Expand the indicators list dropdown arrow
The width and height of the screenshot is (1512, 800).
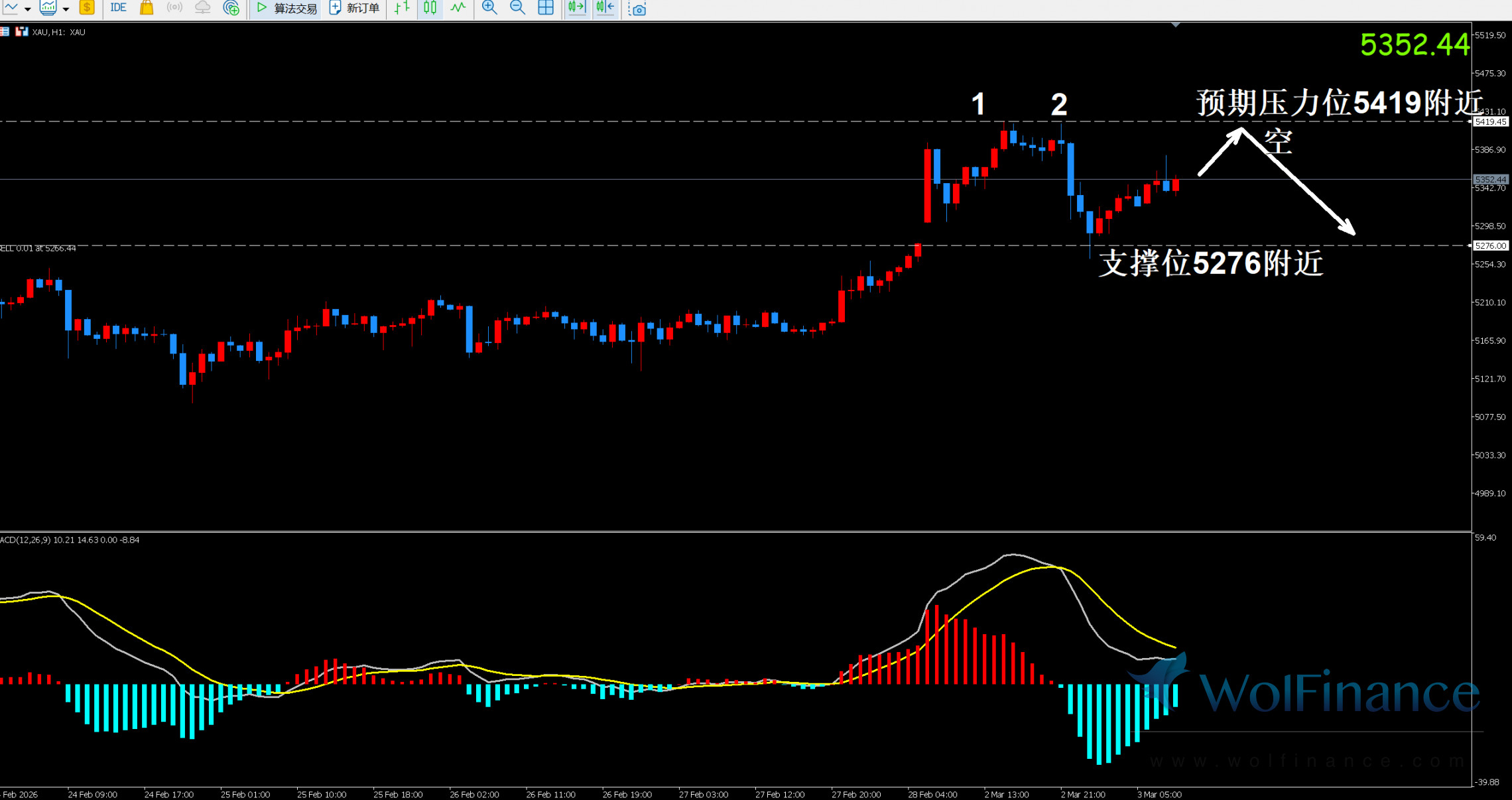[66, 9]
